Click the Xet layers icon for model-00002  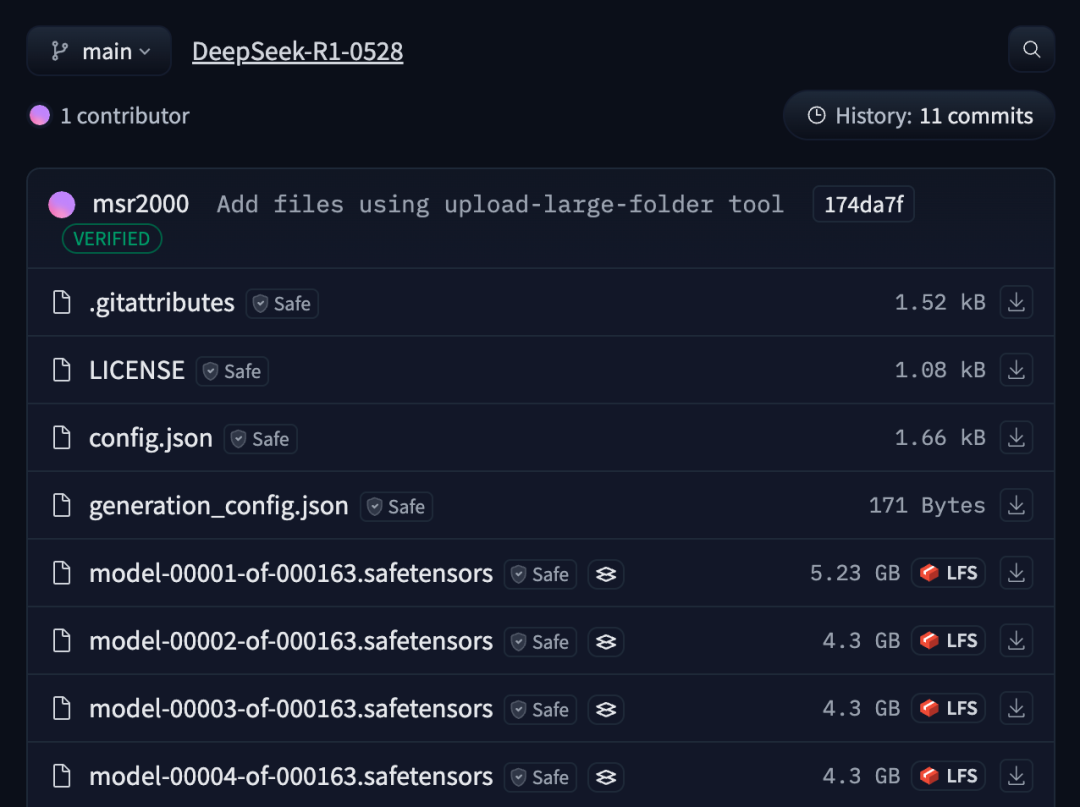(606, 642)
